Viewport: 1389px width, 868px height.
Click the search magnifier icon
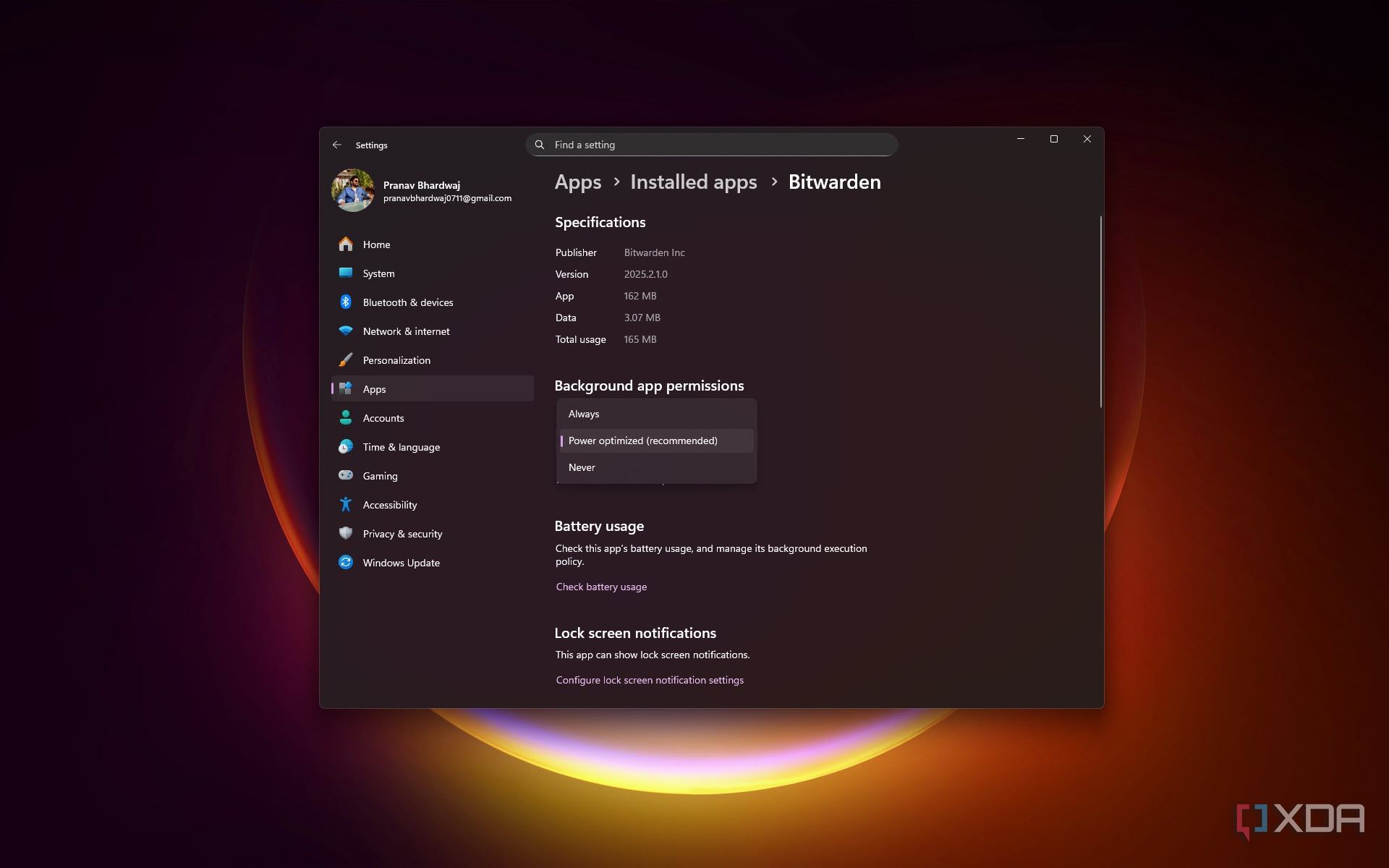coord(540,145)
